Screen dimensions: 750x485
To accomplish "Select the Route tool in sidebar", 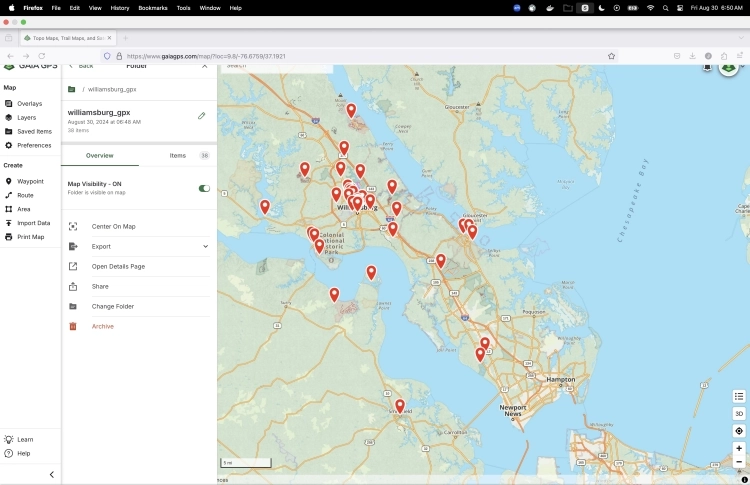I will 25,195.
